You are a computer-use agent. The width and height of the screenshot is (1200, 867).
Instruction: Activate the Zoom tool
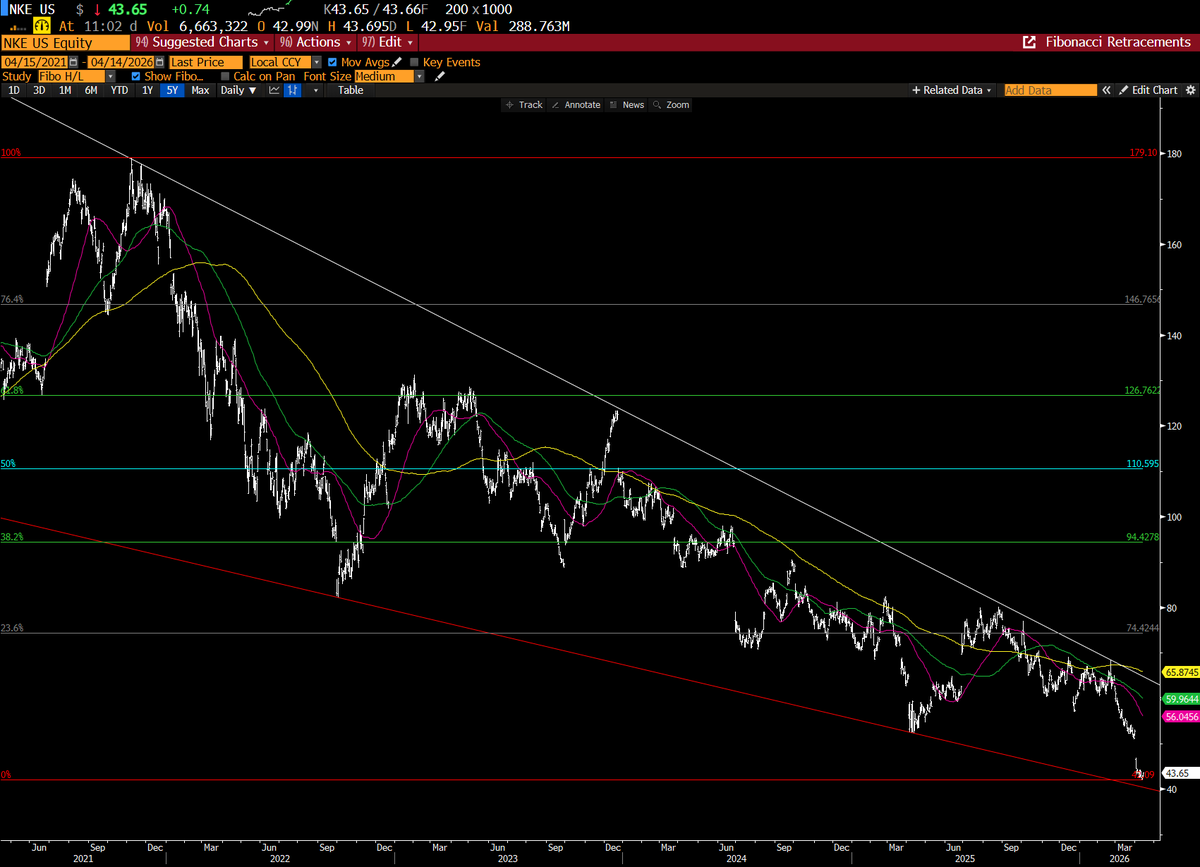tap(671, 105)
